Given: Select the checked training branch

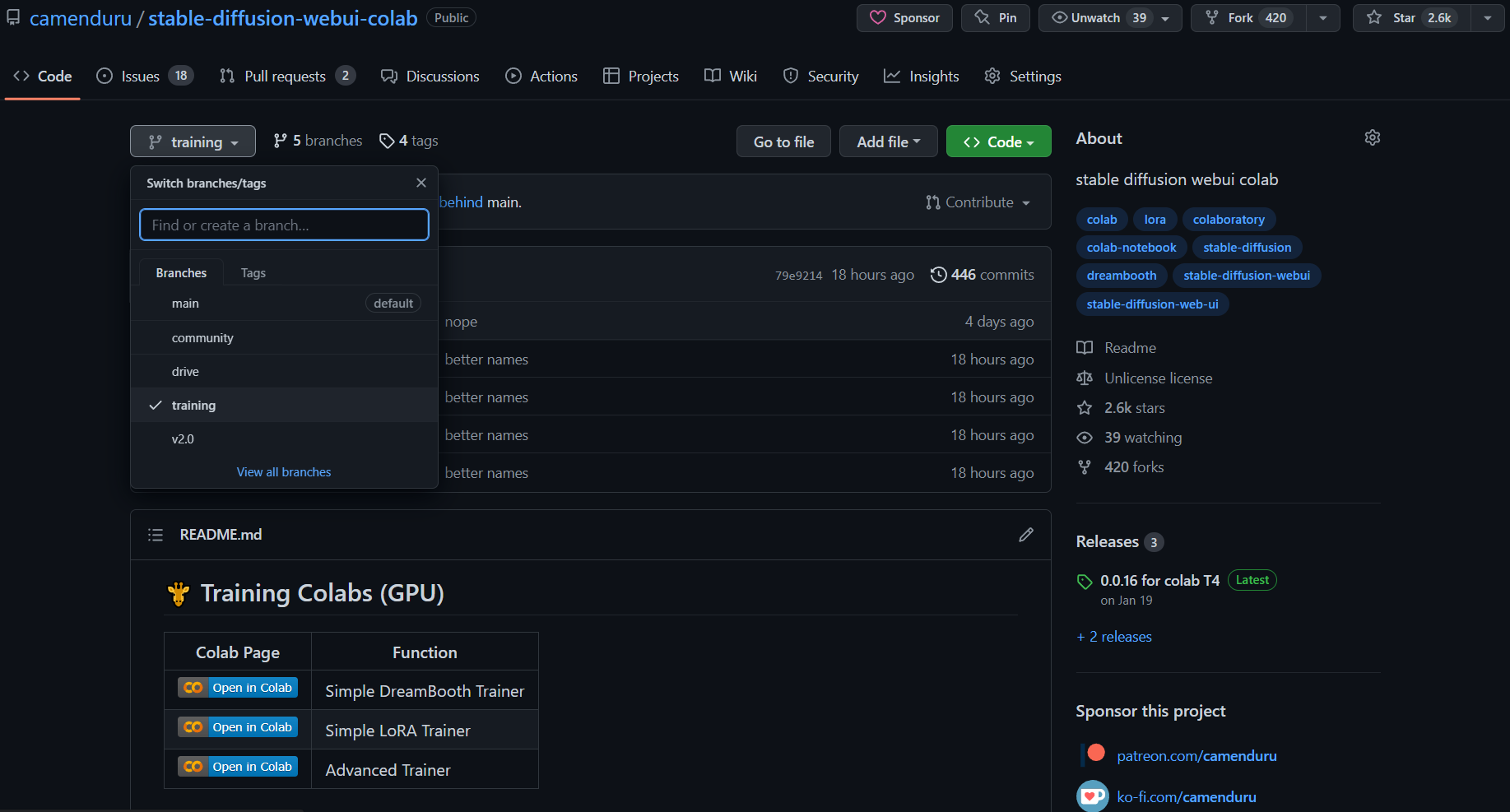Looking at the screenshot, I should [194, 406].
